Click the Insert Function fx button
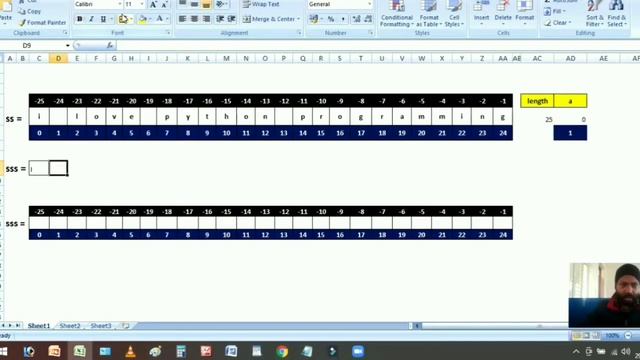Image resolution: width=640 pixels, height=360 pixels. [110, 45]
